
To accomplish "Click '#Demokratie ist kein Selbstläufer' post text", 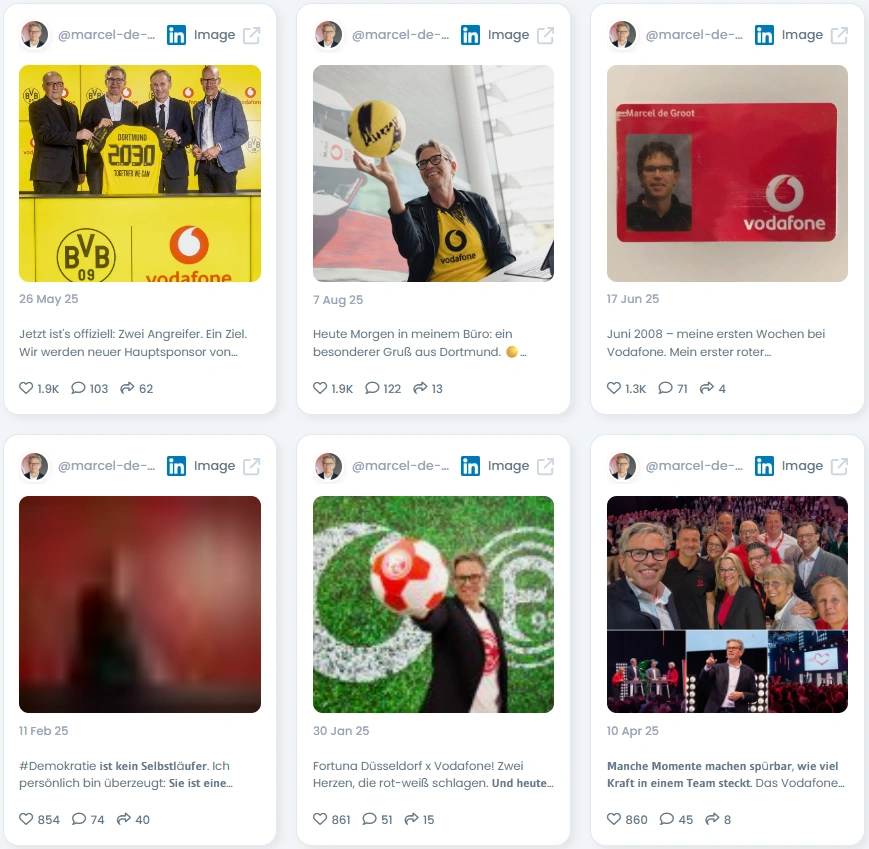I will click(x=126, y=774).
